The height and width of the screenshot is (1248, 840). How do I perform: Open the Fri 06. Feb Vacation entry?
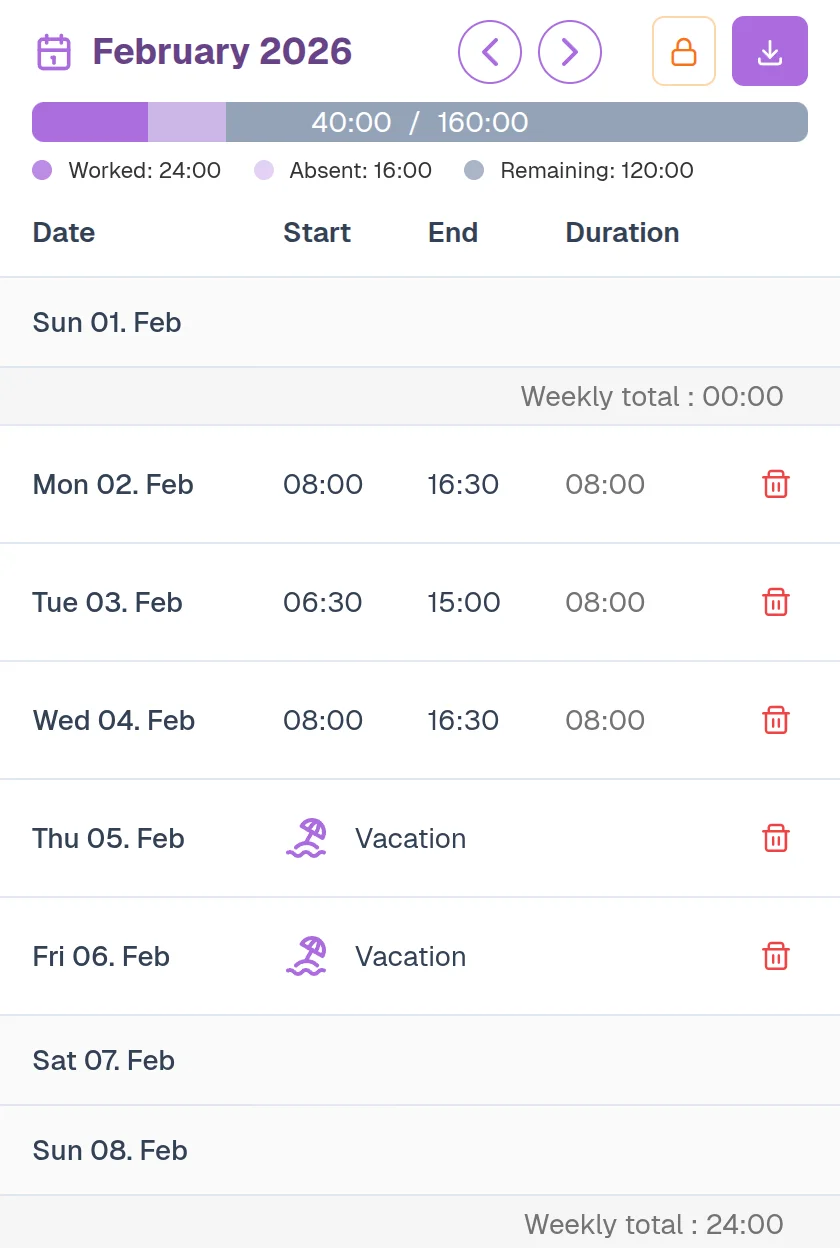point(410,957)
